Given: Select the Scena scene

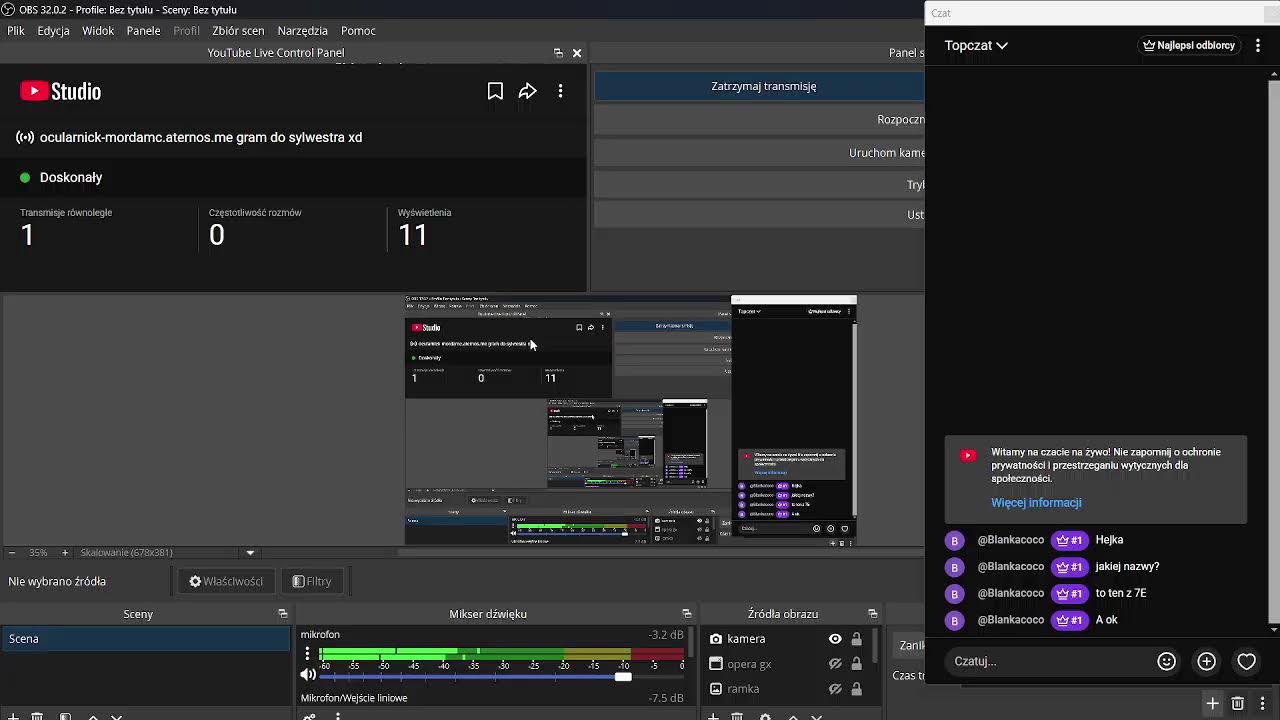Looking at the screenshot, I should click(x=145, y=639).
